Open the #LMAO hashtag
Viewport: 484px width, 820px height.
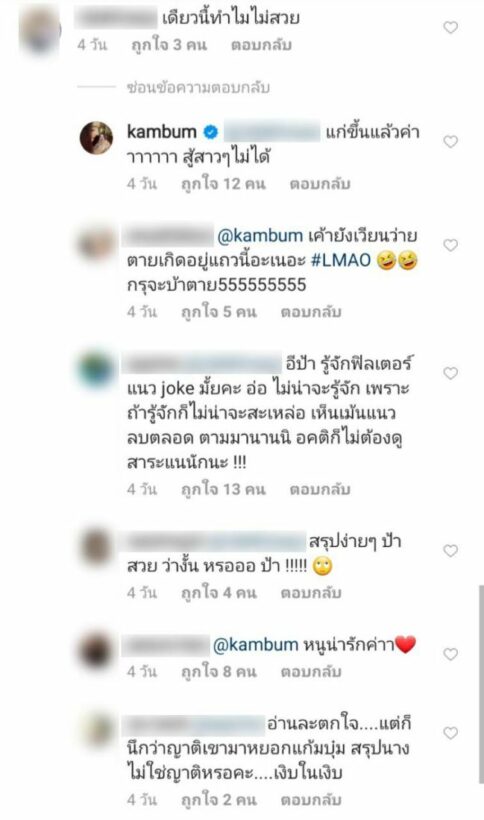click(340, 260)
